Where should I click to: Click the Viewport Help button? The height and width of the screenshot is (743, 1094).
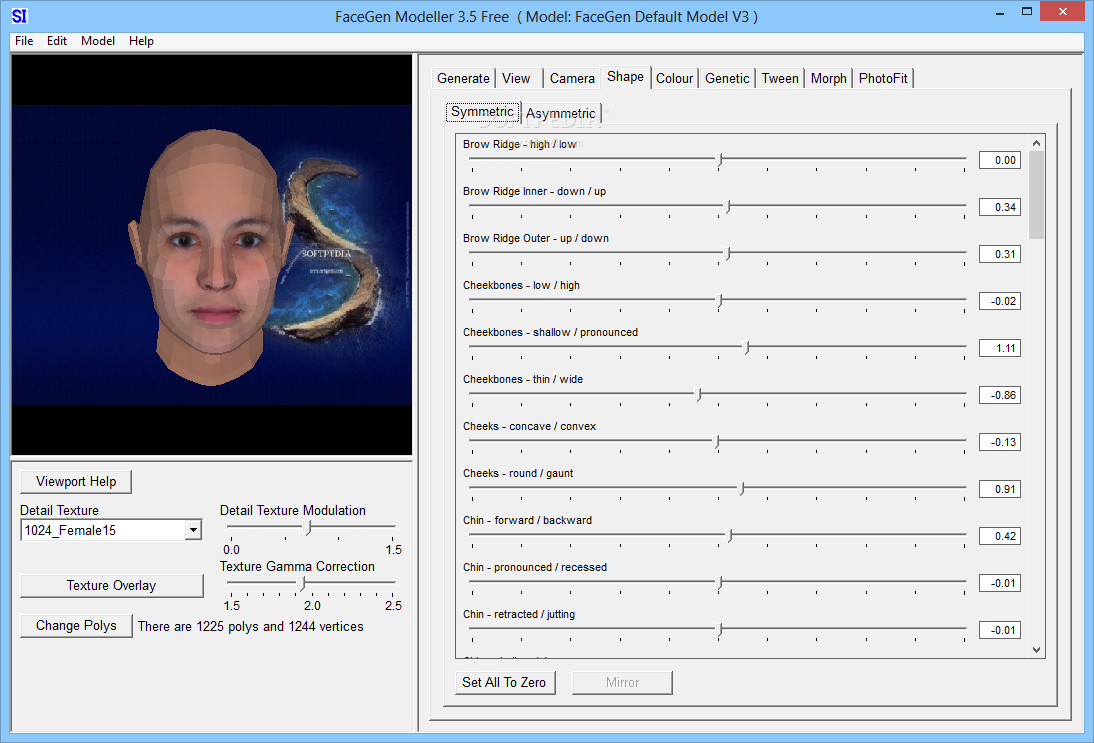[x=76, y=481]
